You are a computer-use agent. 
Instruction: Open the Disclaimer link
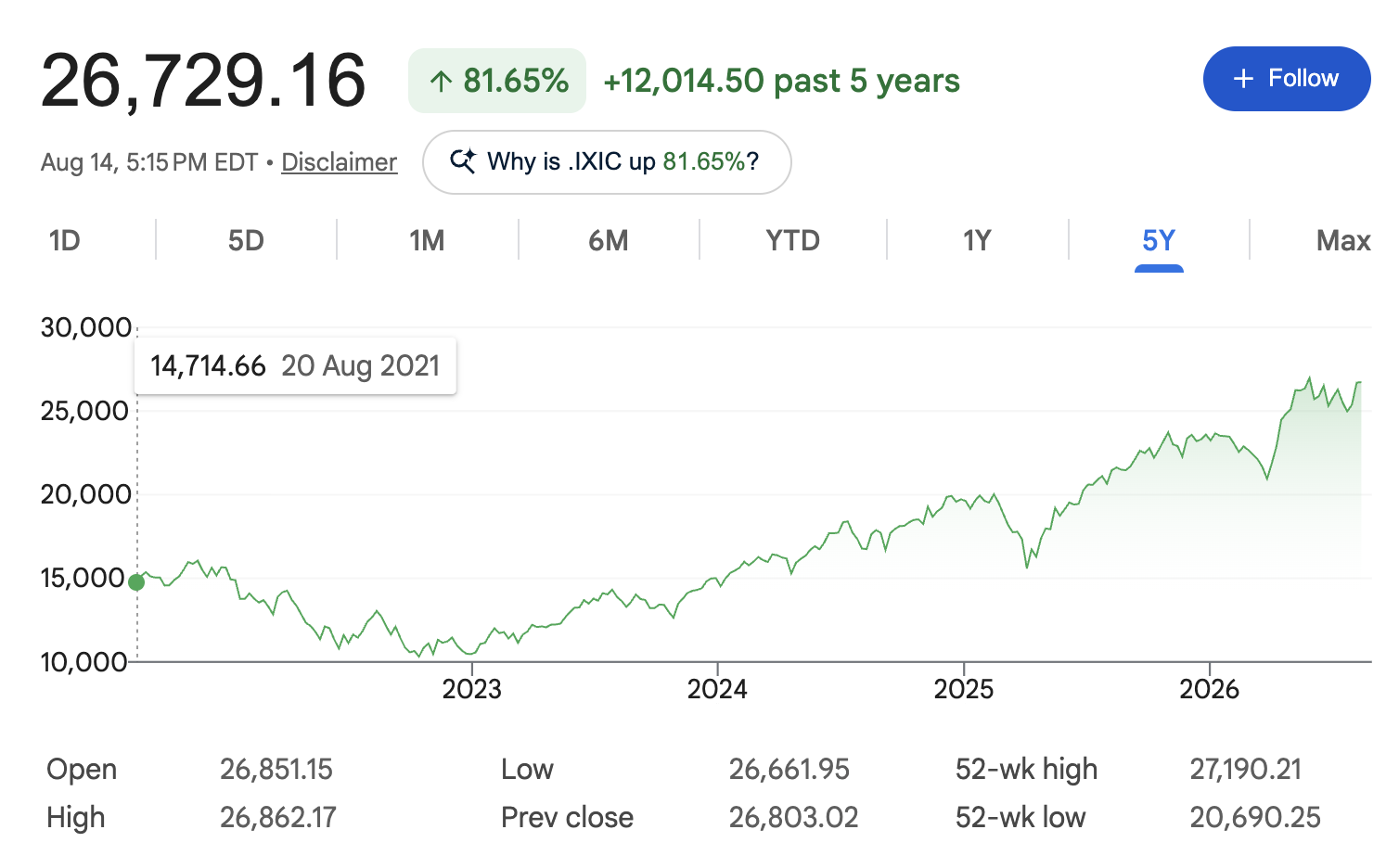[x=339, y=162]
